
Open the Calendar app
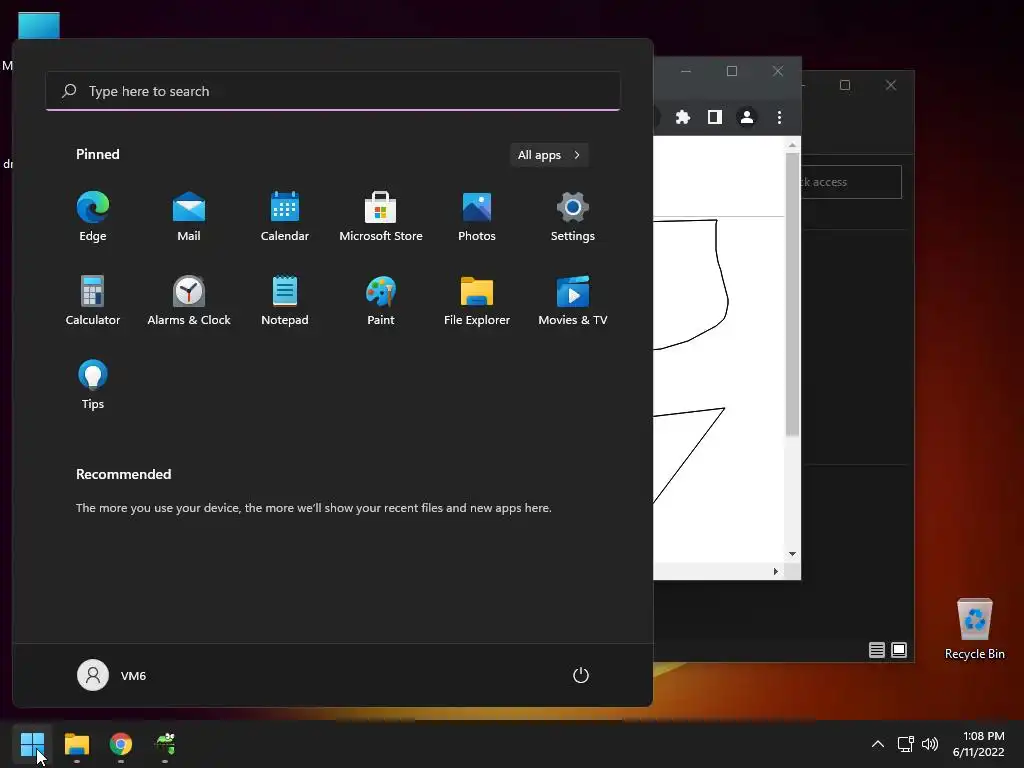285,217
